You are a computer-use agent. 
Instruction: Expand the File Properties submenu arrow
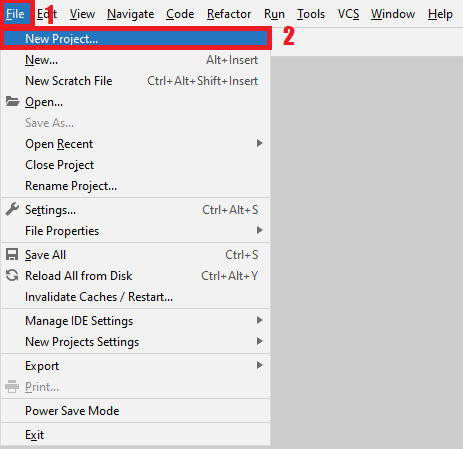click(x=259, y=230)
